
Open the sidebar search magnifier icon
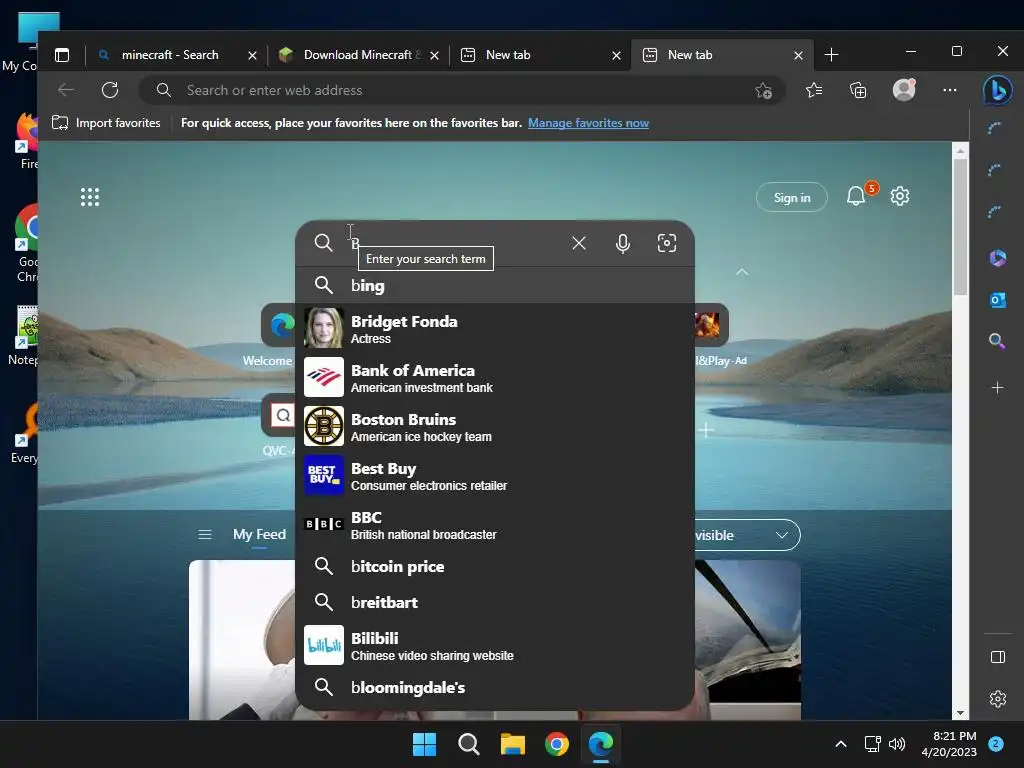coord(997,341)
